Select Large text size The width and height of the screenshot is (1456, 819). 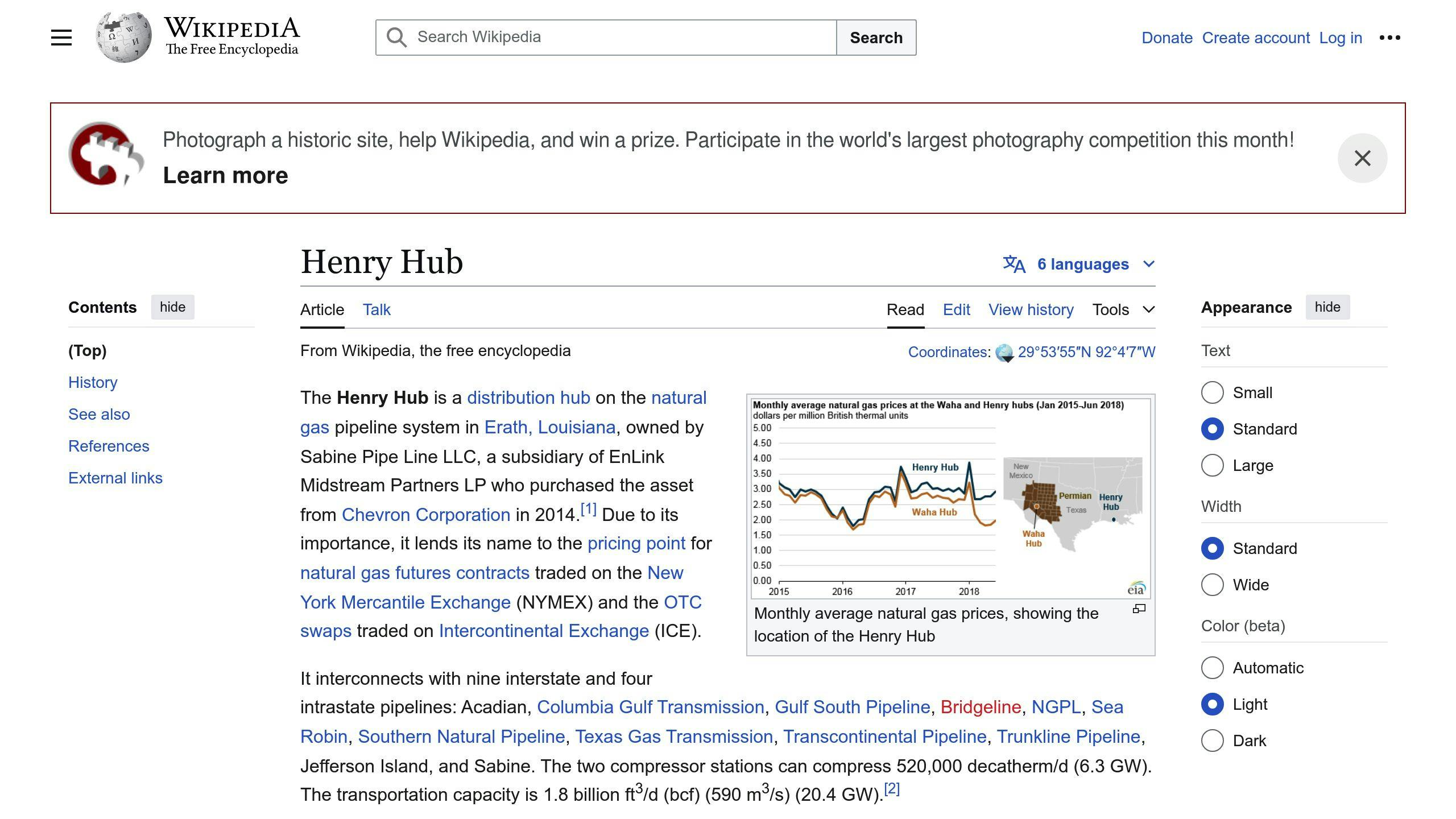[1212, 465]
